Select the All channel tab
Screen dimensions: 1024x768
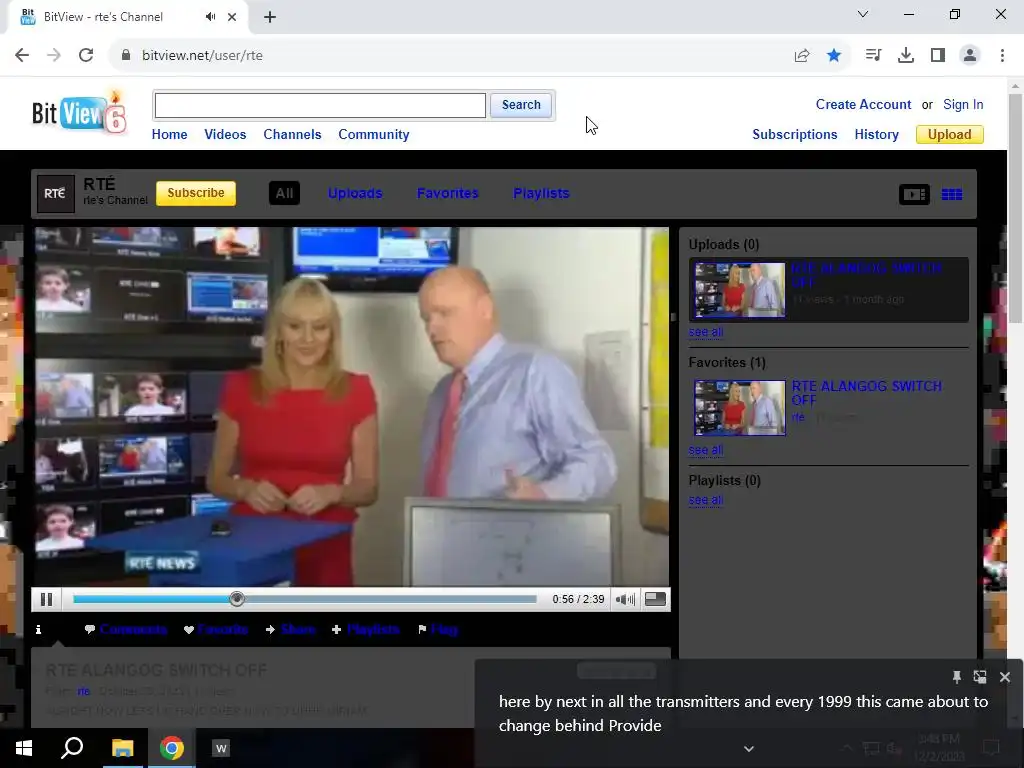(284, 193)
